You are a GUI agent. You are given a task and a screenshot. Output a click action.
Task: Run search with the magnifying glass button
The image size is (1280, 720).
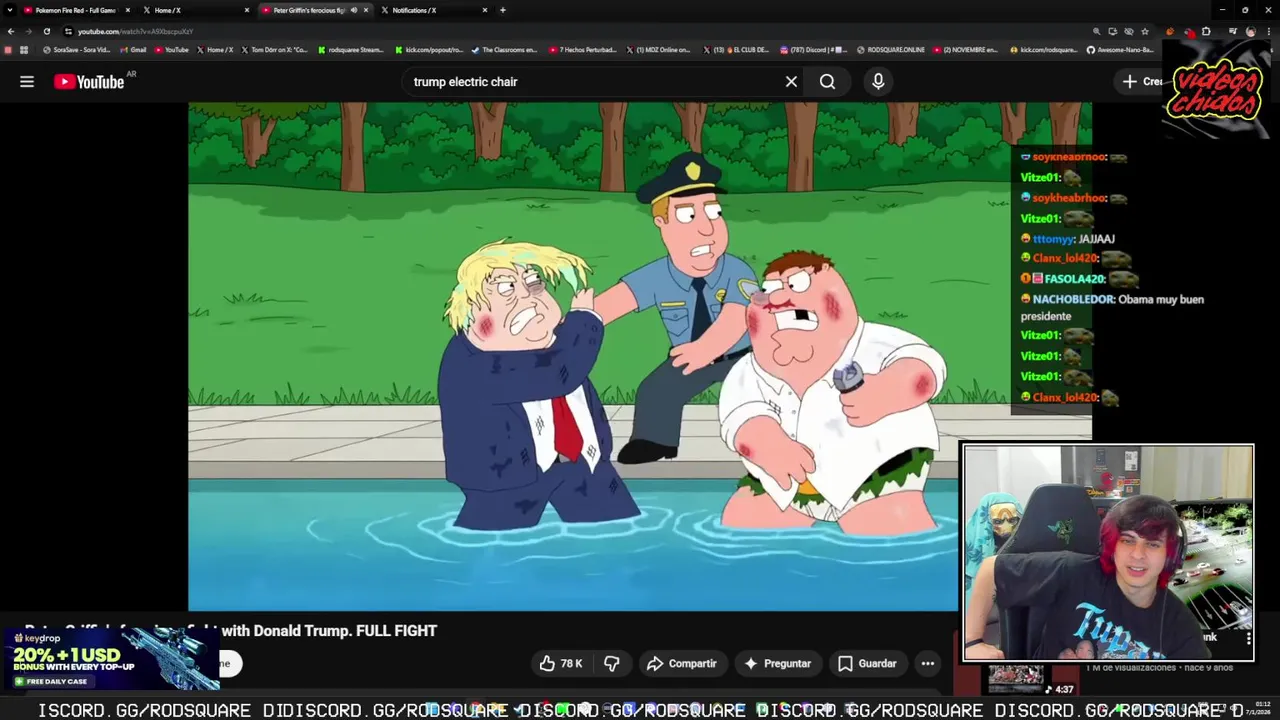827,82
